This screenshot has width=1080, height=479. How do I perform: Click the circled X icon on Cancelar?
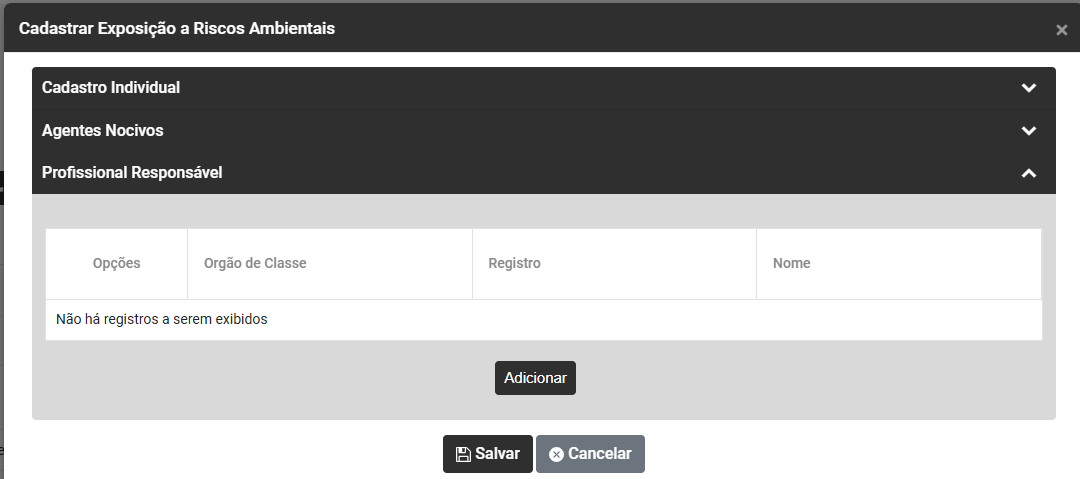click(556, 454)
